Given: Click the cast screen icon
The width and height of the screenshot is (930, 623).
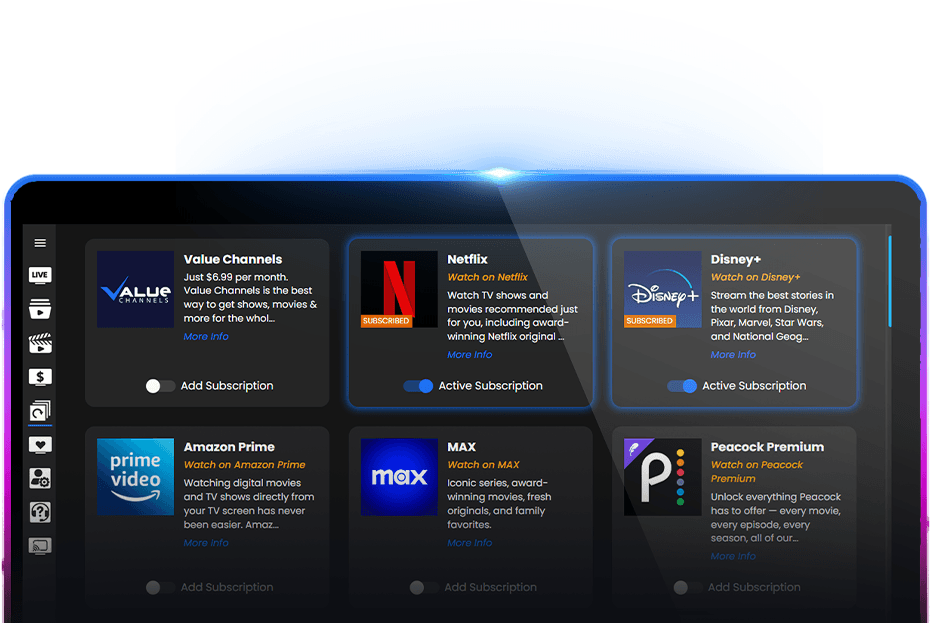Looking at the screenshot, I should tap(40, 546).
